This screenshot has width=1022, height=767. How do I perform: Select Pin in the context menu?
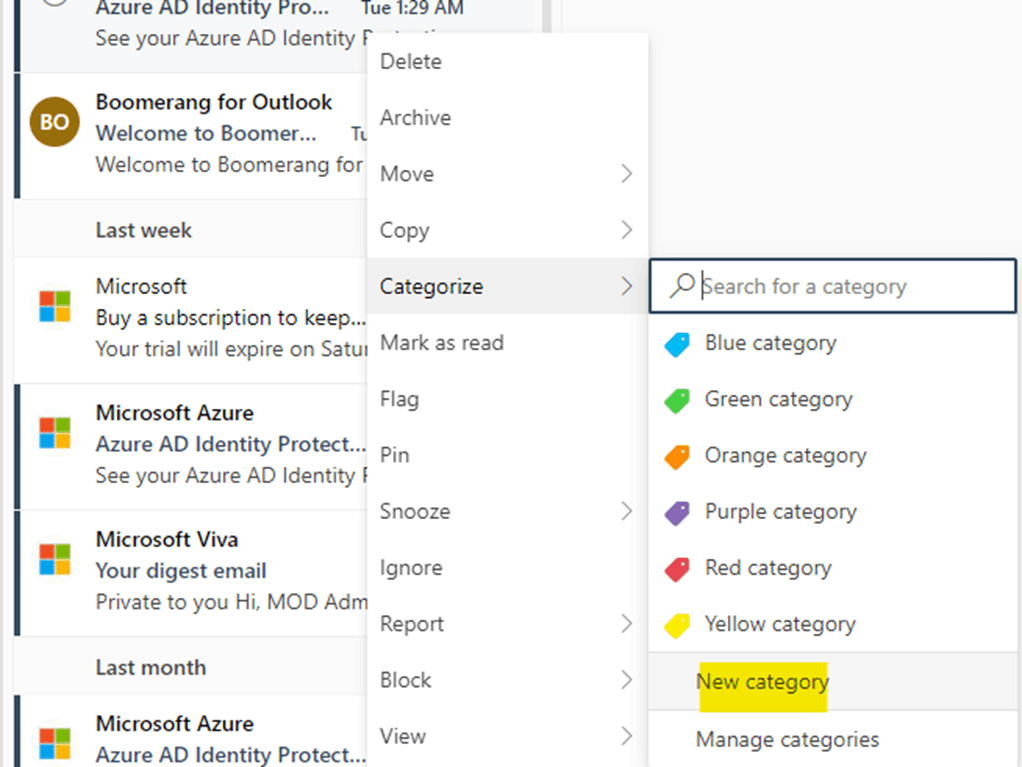coord(507,455)
